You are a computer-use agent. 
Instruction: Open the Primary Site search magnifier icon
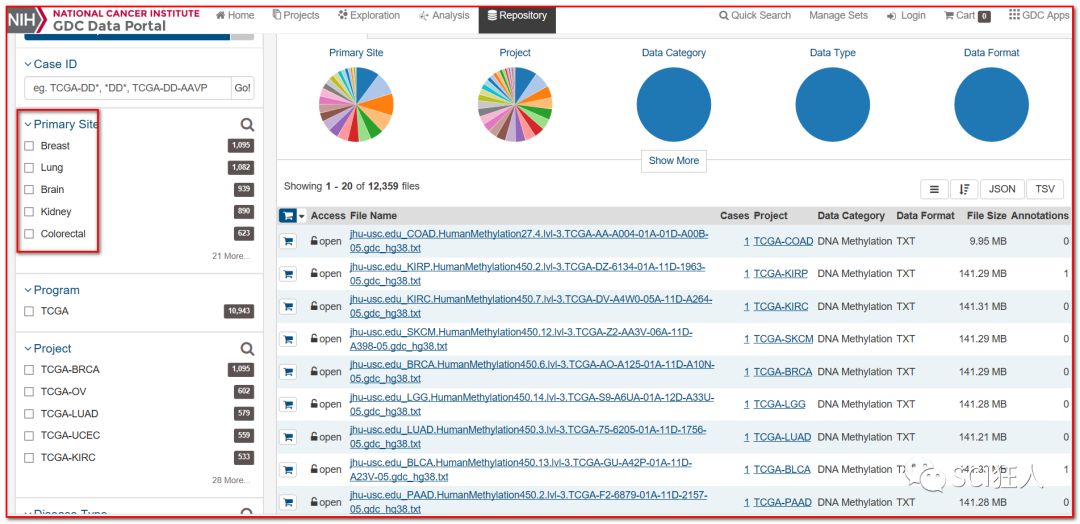pyautogui.click(x=247, y=125)
